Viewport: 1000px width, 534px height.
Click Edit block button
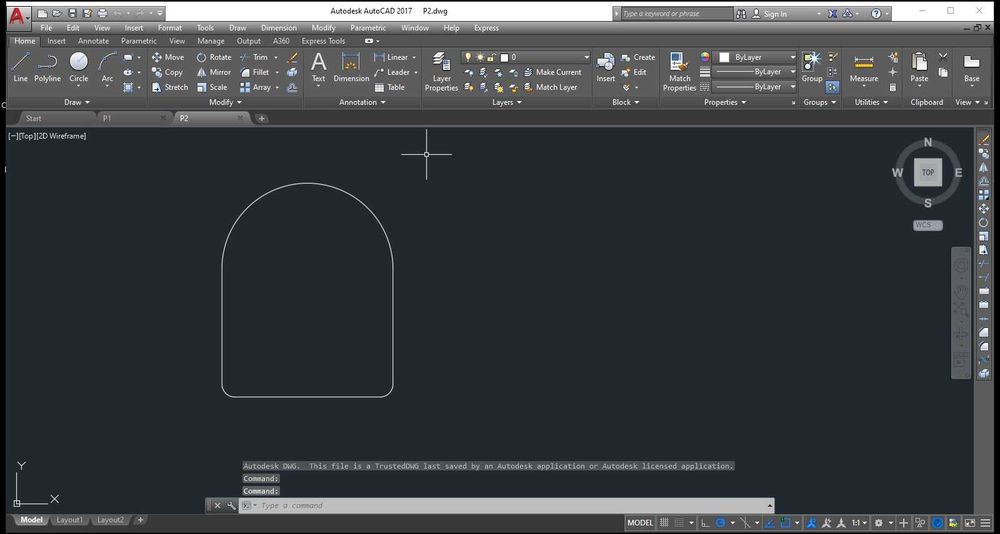pos(633,72)
